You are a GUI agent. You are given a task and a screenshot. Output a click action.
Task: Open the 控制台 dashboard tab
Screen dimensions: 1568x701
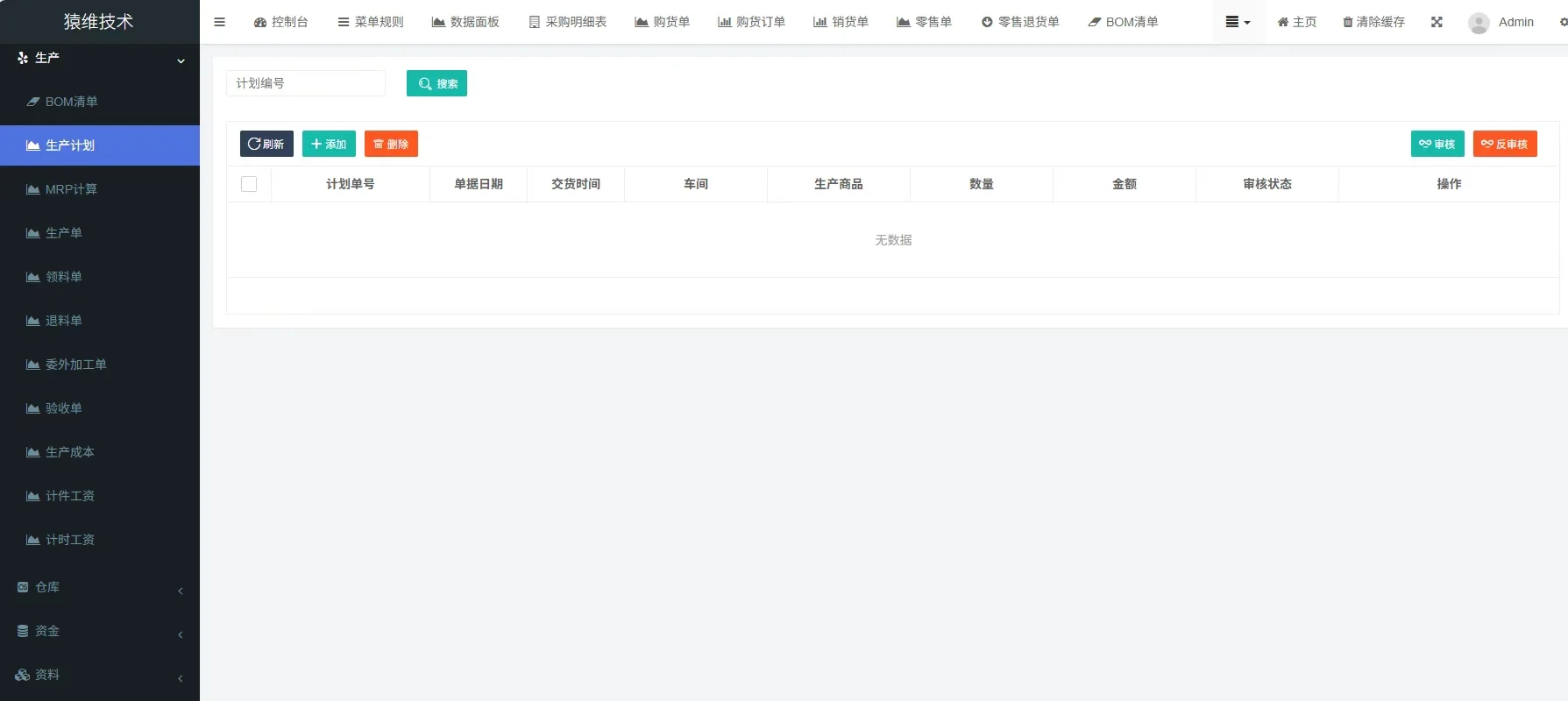tap(280, 22)
